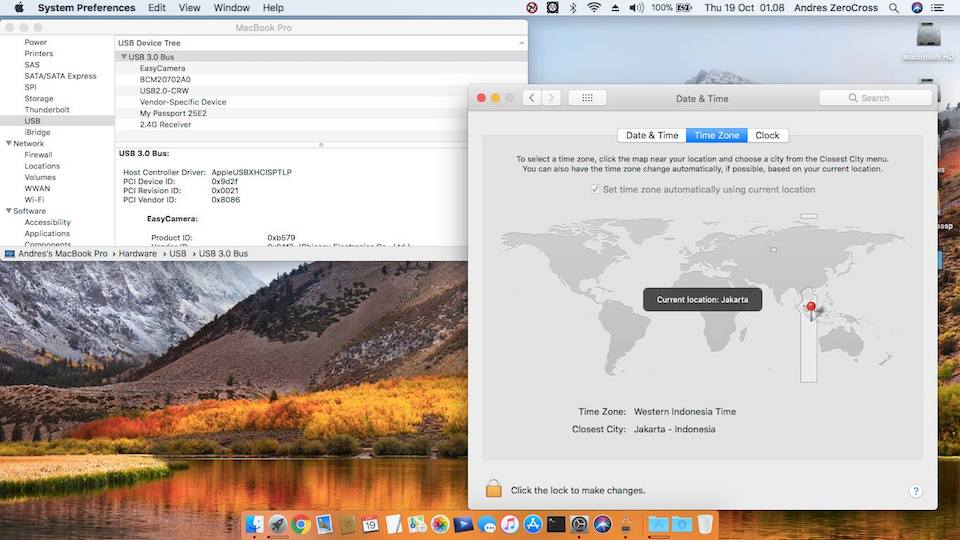Image resolution: width=960 pixels, height=540 pixels.
Task: Open Photos app from the dock
Action: [440, 524]
